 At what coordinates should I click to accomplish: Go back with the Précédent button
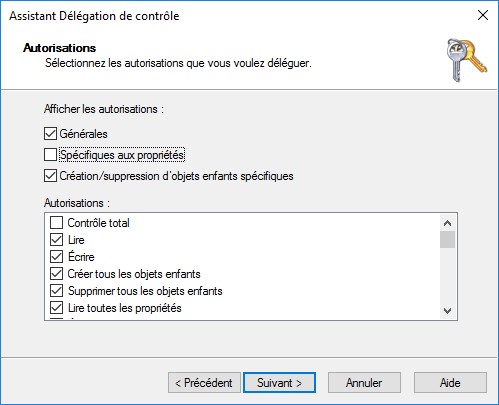[204, 383]
